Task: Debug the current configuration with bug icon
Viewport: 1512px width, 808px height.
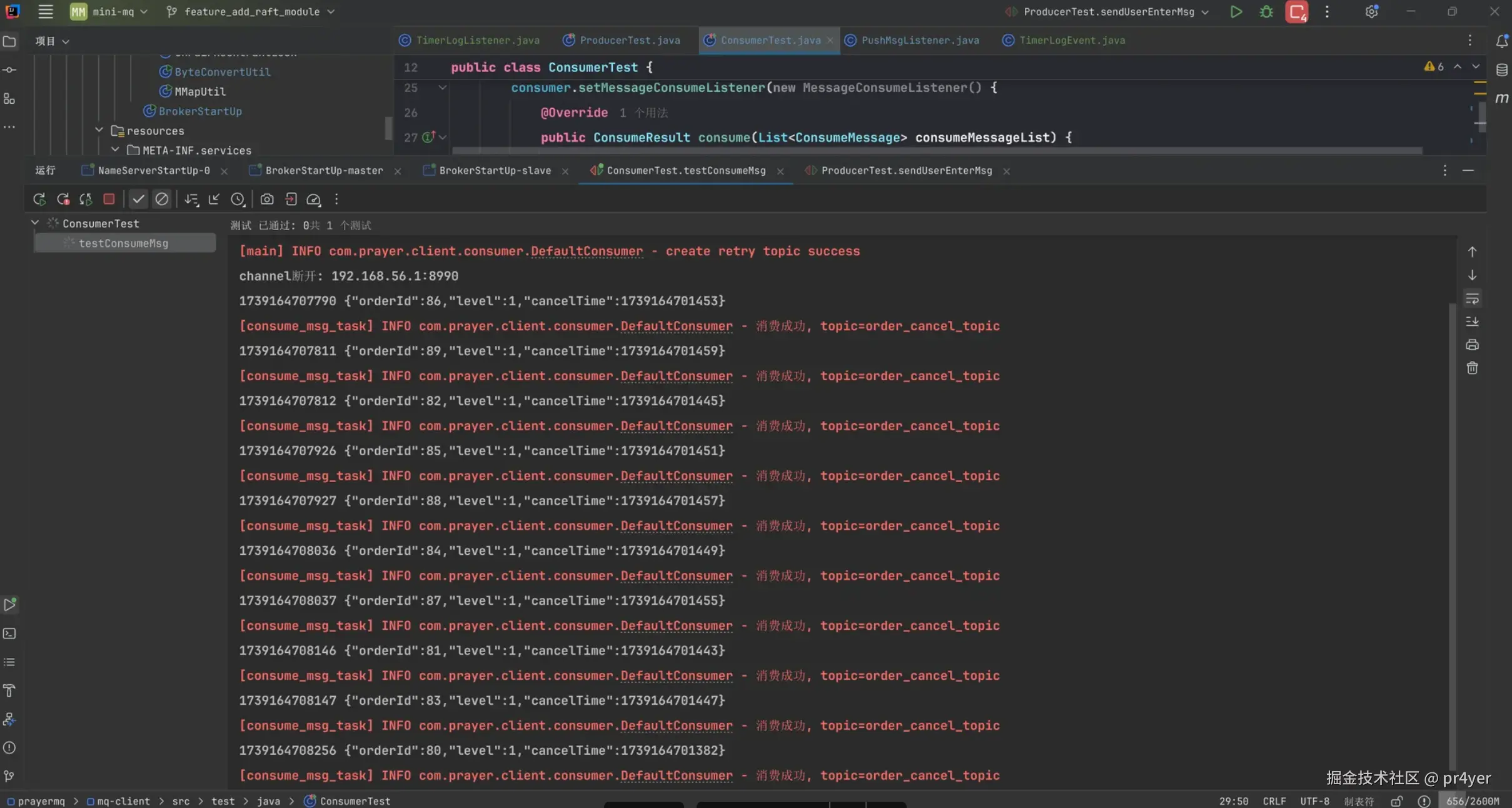Action: [x=1266, y=12]
